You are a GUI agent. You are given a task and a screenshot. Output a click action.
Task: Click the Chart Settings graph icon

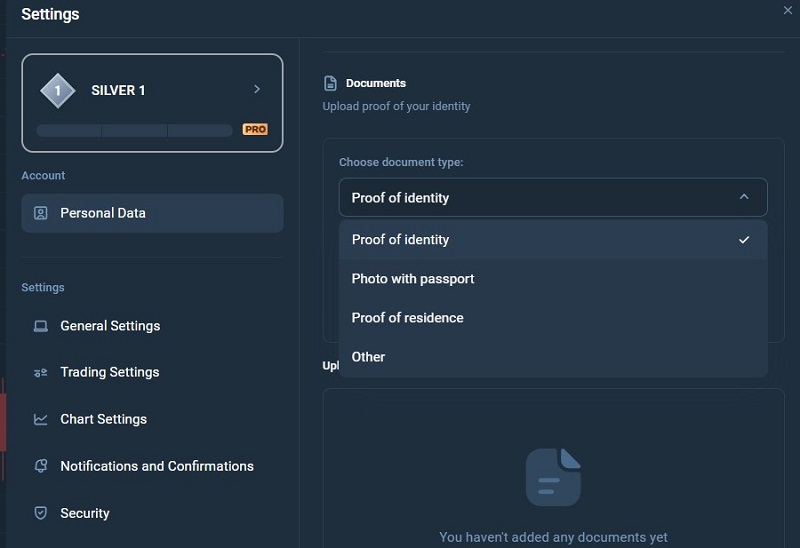40,419
